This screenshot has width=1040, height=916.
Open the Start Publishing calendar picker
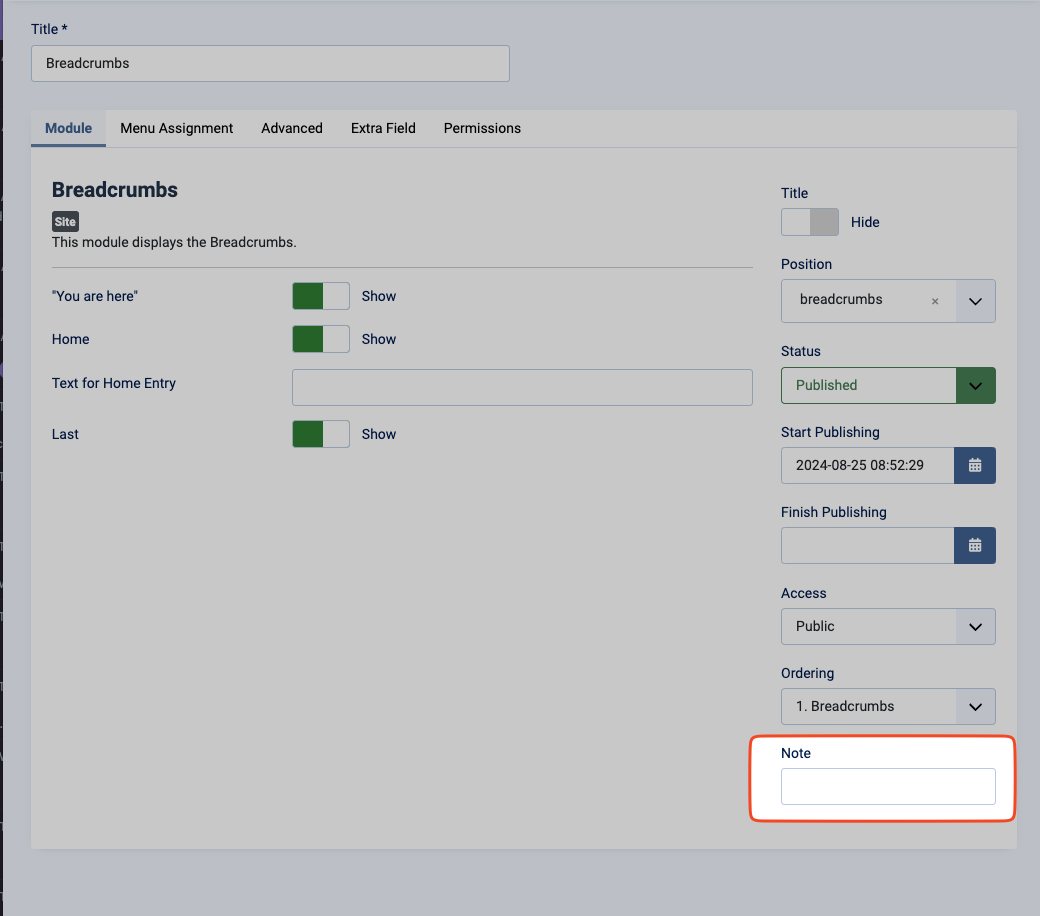(975, 466)
